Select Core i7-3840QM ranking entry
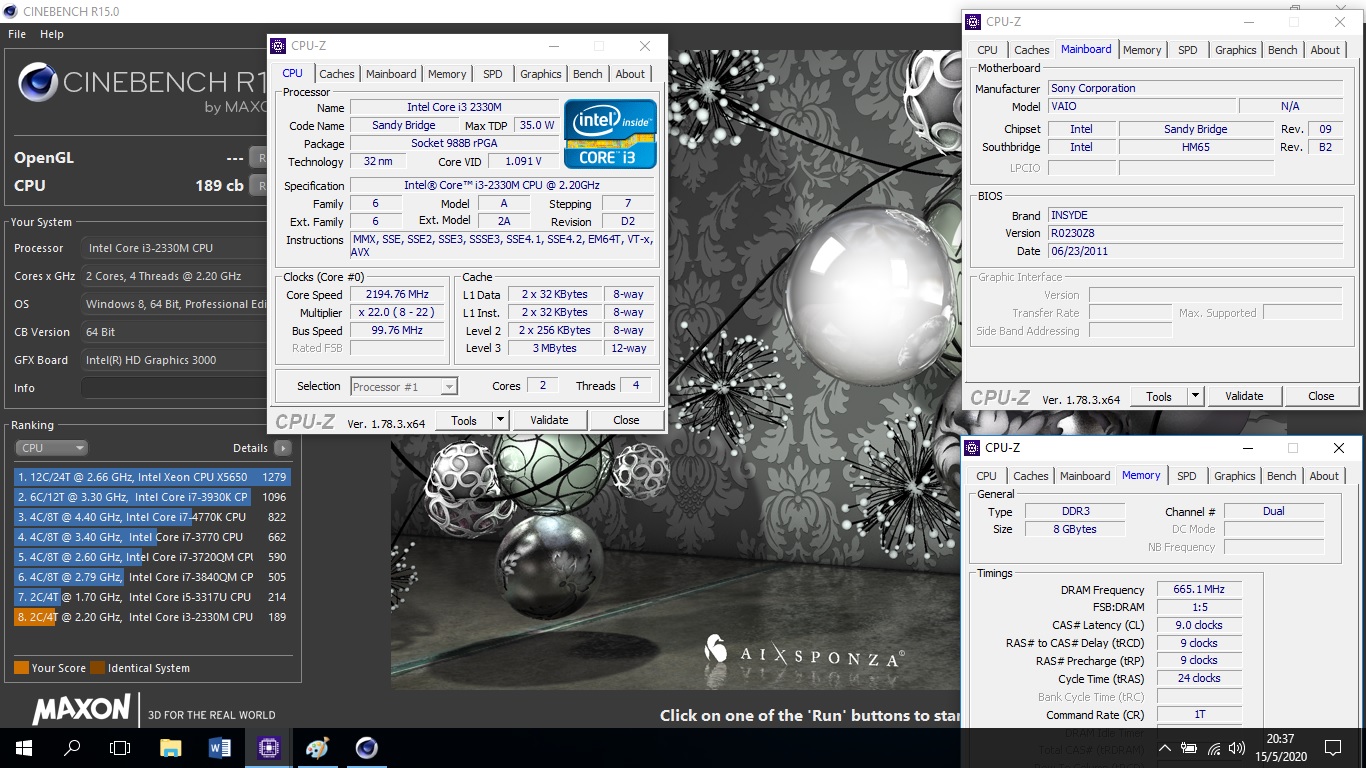Screen dimensions: 1366x768 pyautogui.click(x=152, y=577)
